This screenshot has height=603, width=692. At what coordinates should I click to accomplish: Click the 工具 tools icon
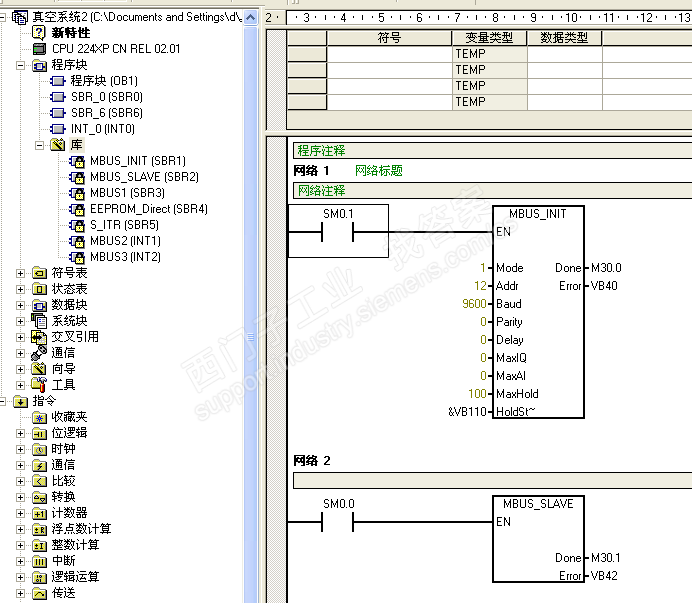tap(39, 385)
